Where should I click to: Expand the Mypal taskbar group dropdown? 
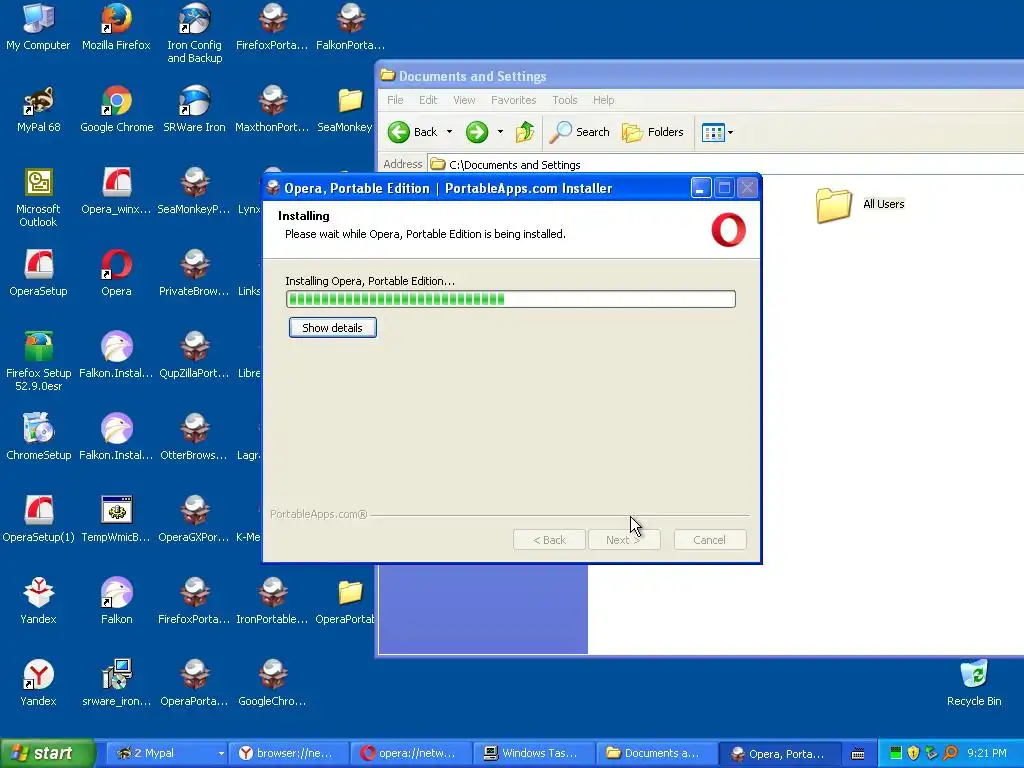[x=221, y=754]
